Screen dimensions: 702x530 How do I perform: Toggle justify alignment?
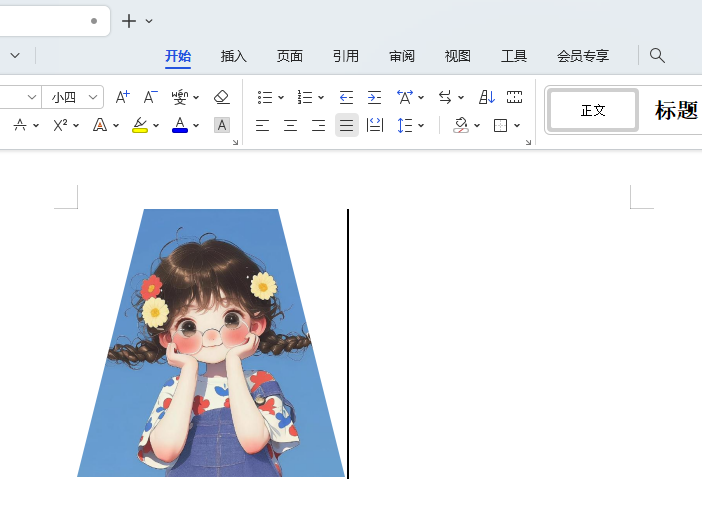pyautogui.click(x=347, y=125)
